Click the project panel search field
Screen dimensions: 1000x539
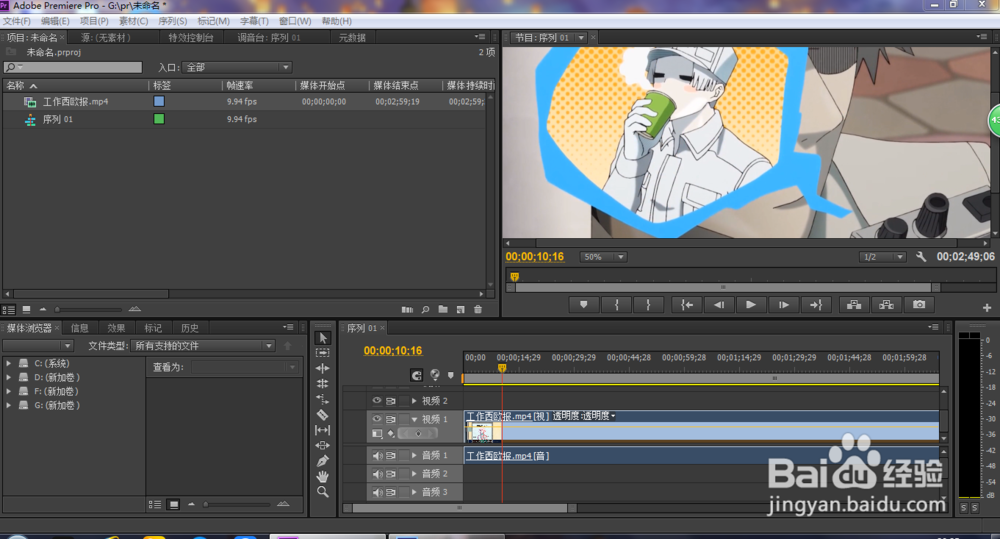click(x=73, y=67)
